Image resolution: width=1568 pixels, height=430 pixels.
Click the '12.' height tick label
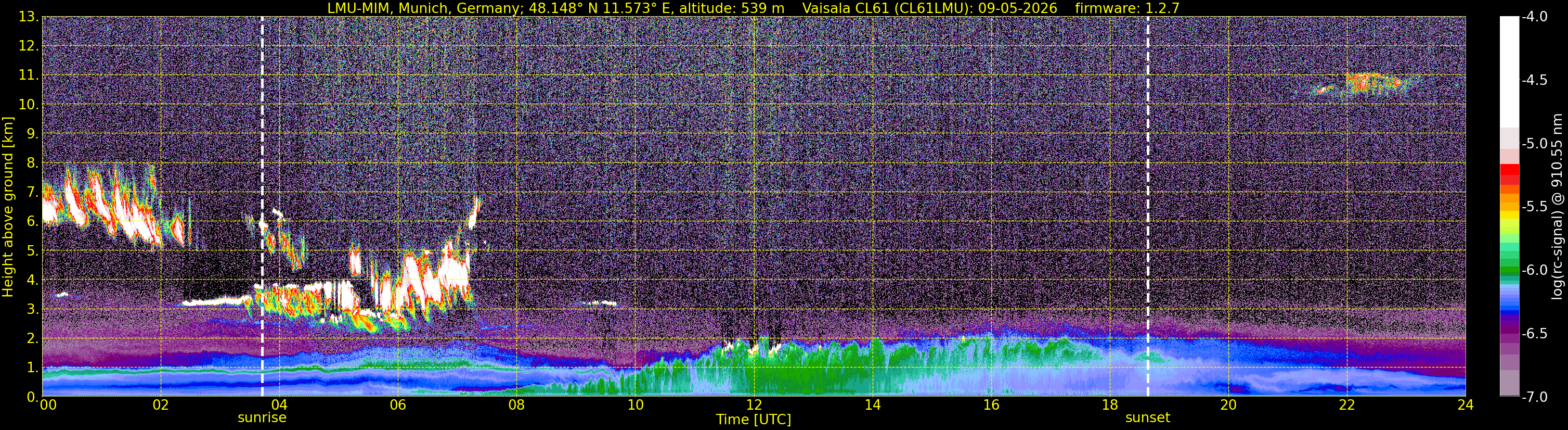29,46
